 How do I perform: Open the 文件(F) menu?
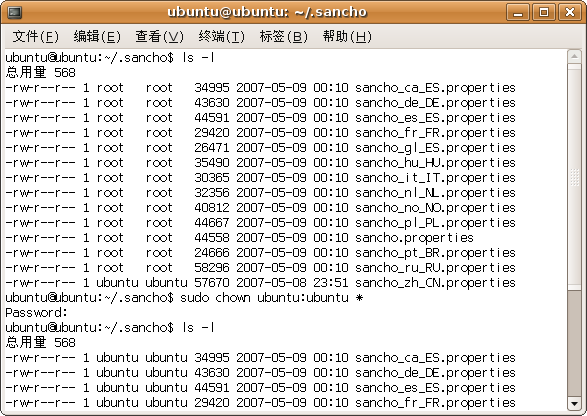(36, 36)
